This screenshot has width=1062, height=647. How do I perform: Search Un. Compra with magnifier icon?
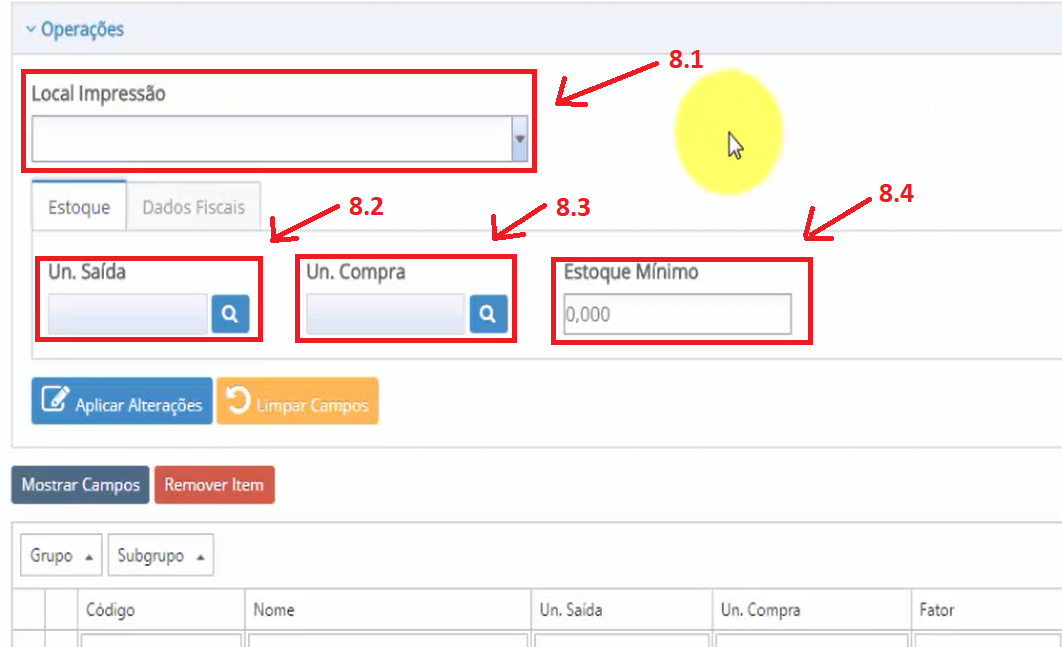pyautogui.click(x=488, y=314)
